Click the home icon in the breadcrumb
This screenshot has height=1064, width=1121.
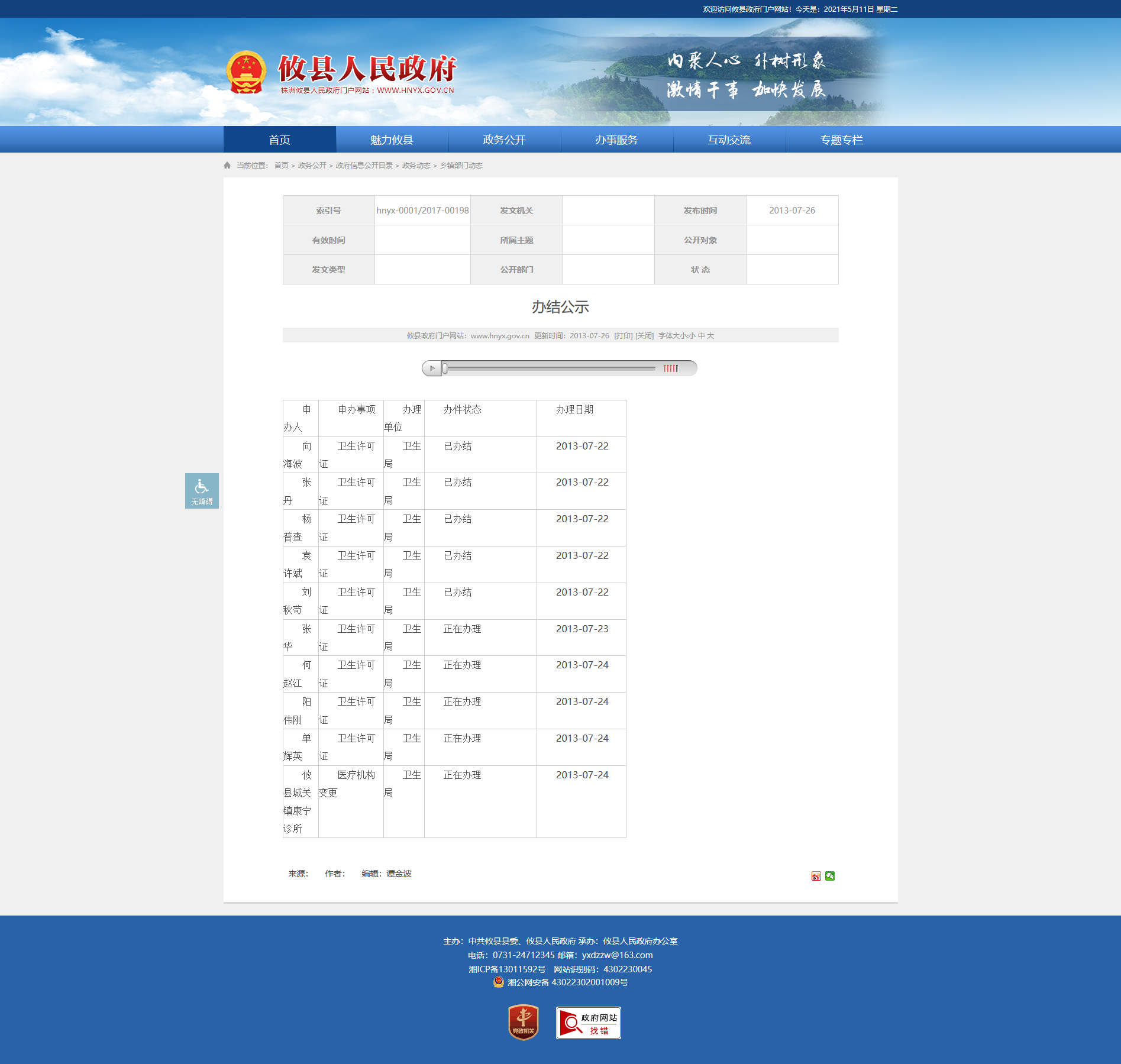(227, 166)
